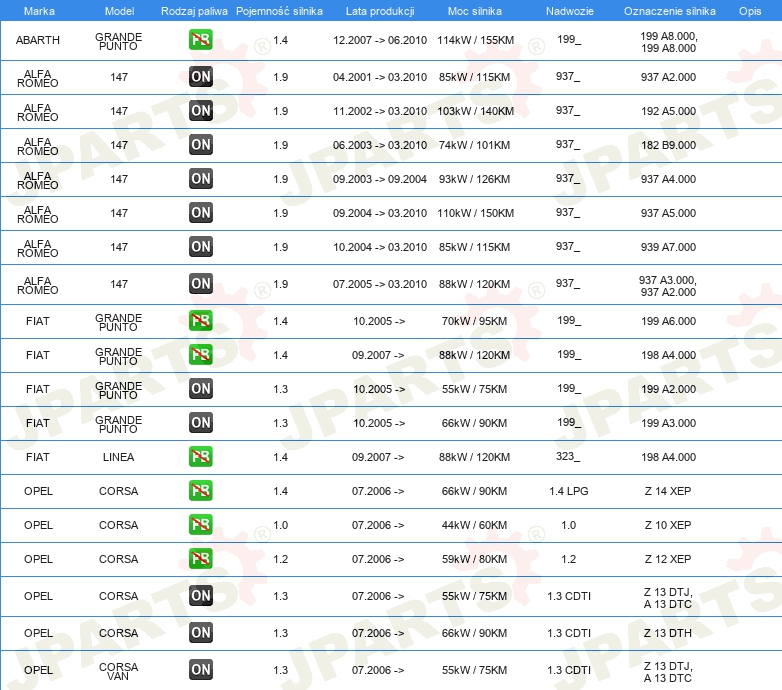Click the ON diesel icon in the Corsa Van row
Viewport: 782px width, 690px height.
click(x=201, y=670)
